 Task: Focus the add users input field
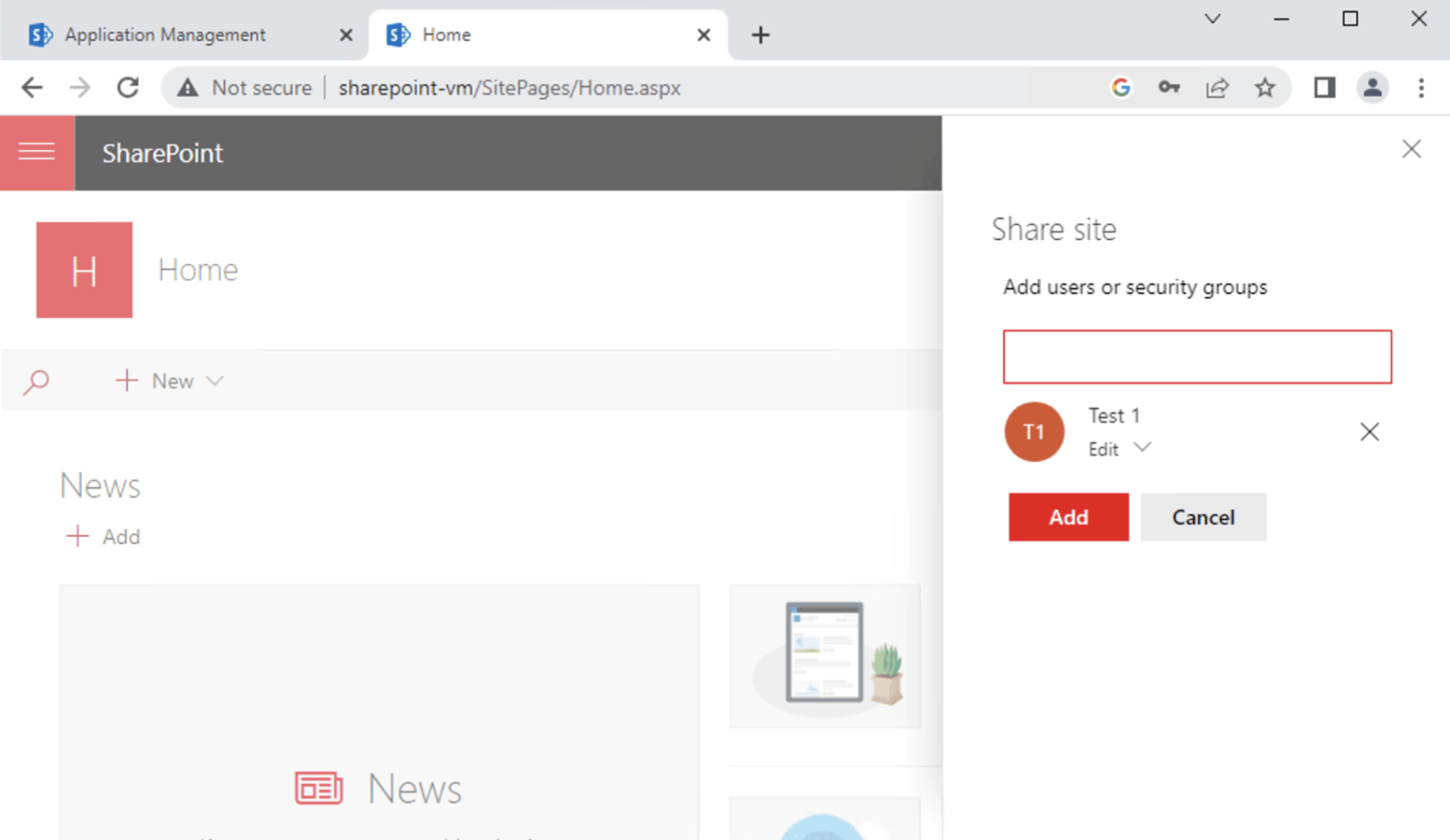click(x=1197, y=357)
